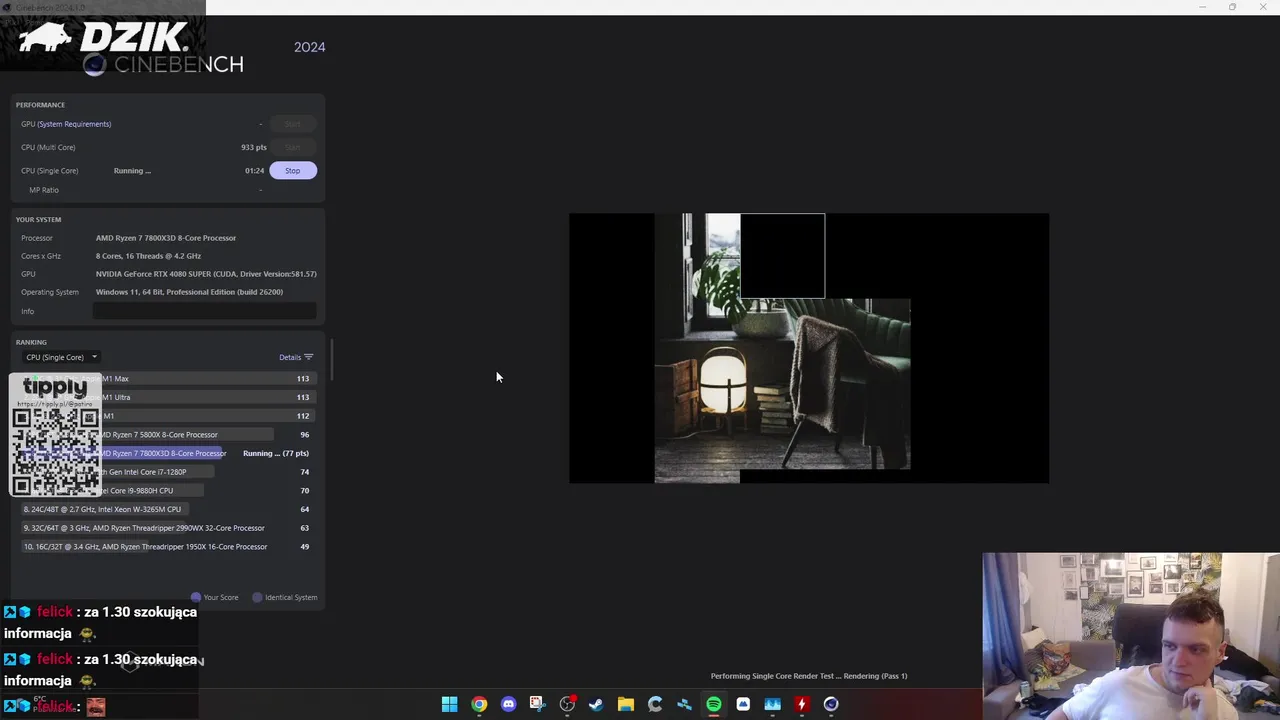Open Discord from the taskbar
The width and height of the screenshot is (1280, 720).
508,704
